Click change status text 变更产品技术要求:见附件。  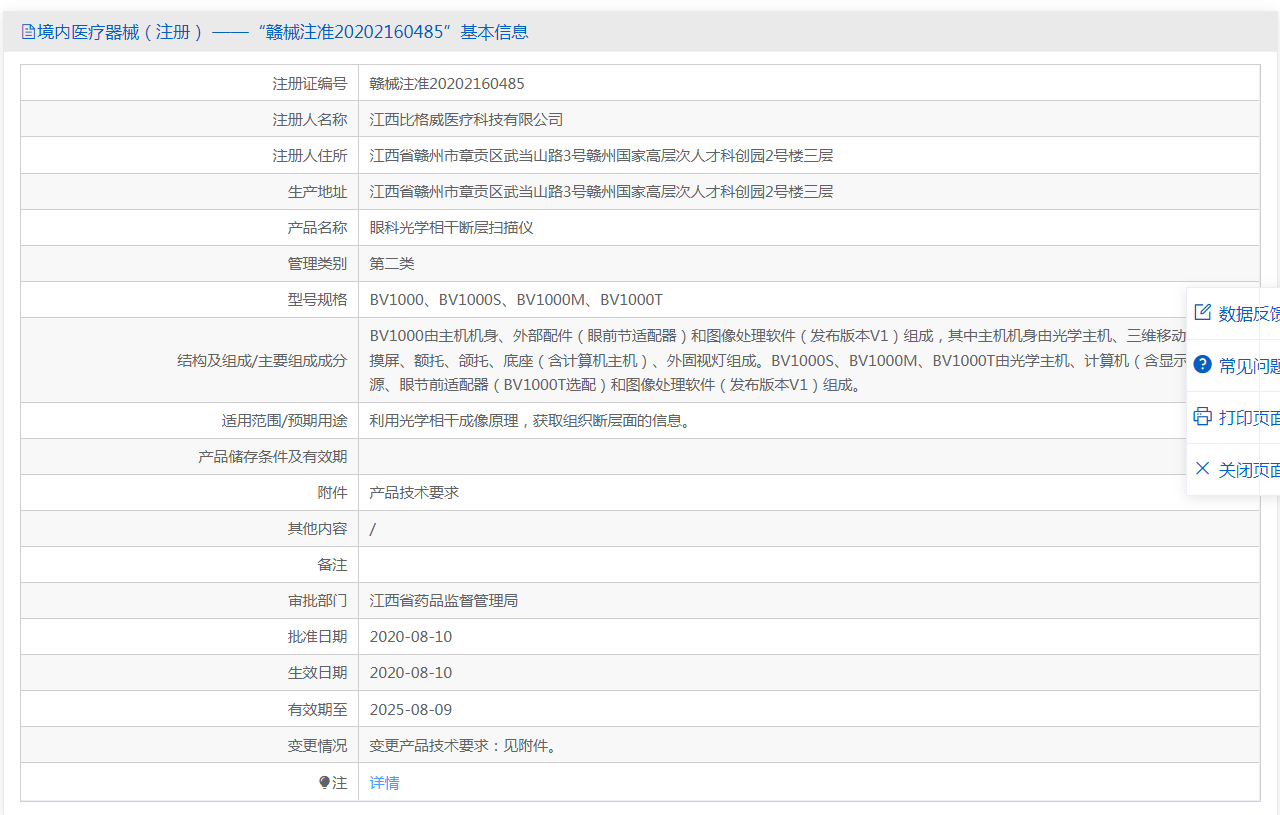point(463,746)
